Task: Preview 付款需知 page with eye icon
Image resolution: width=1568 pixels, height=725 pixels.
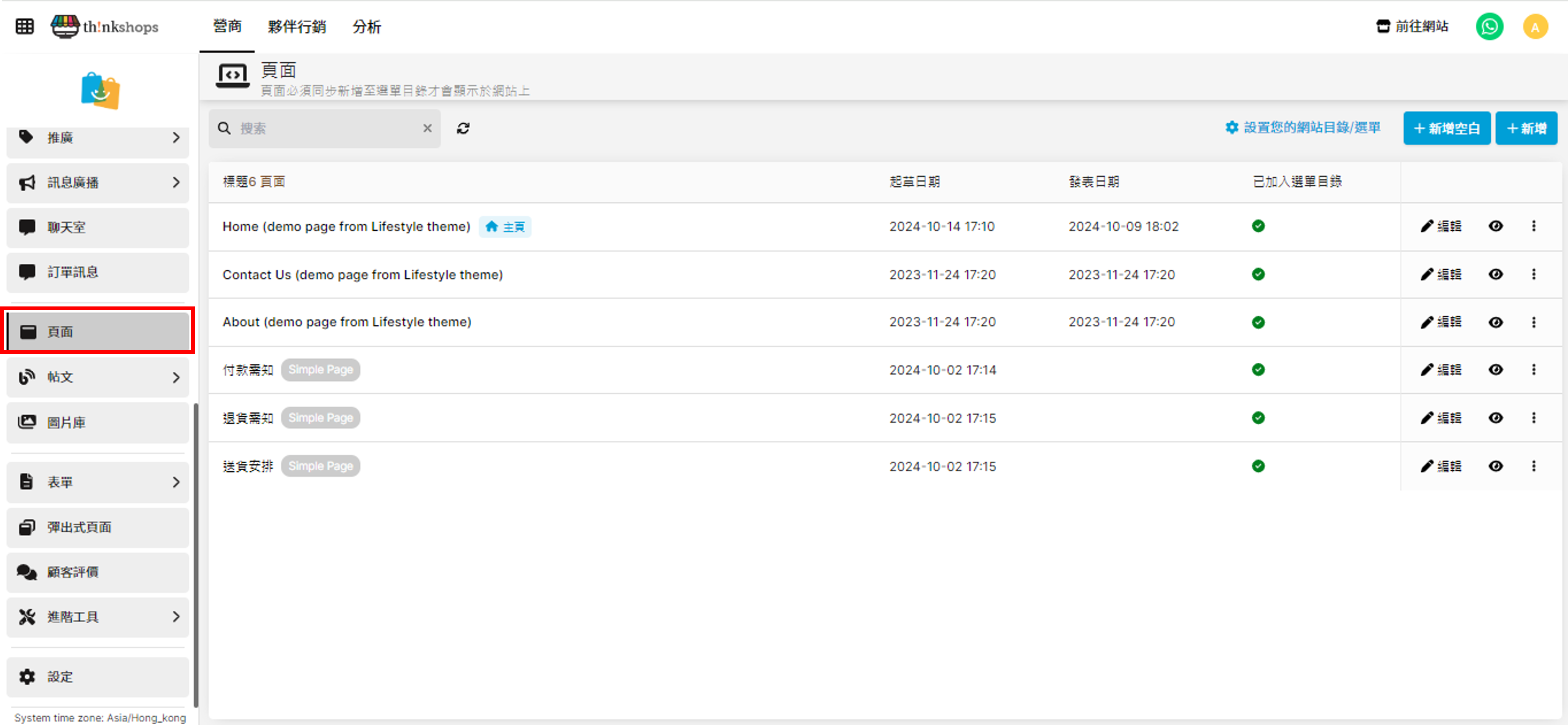Action: coord(1495,370)
